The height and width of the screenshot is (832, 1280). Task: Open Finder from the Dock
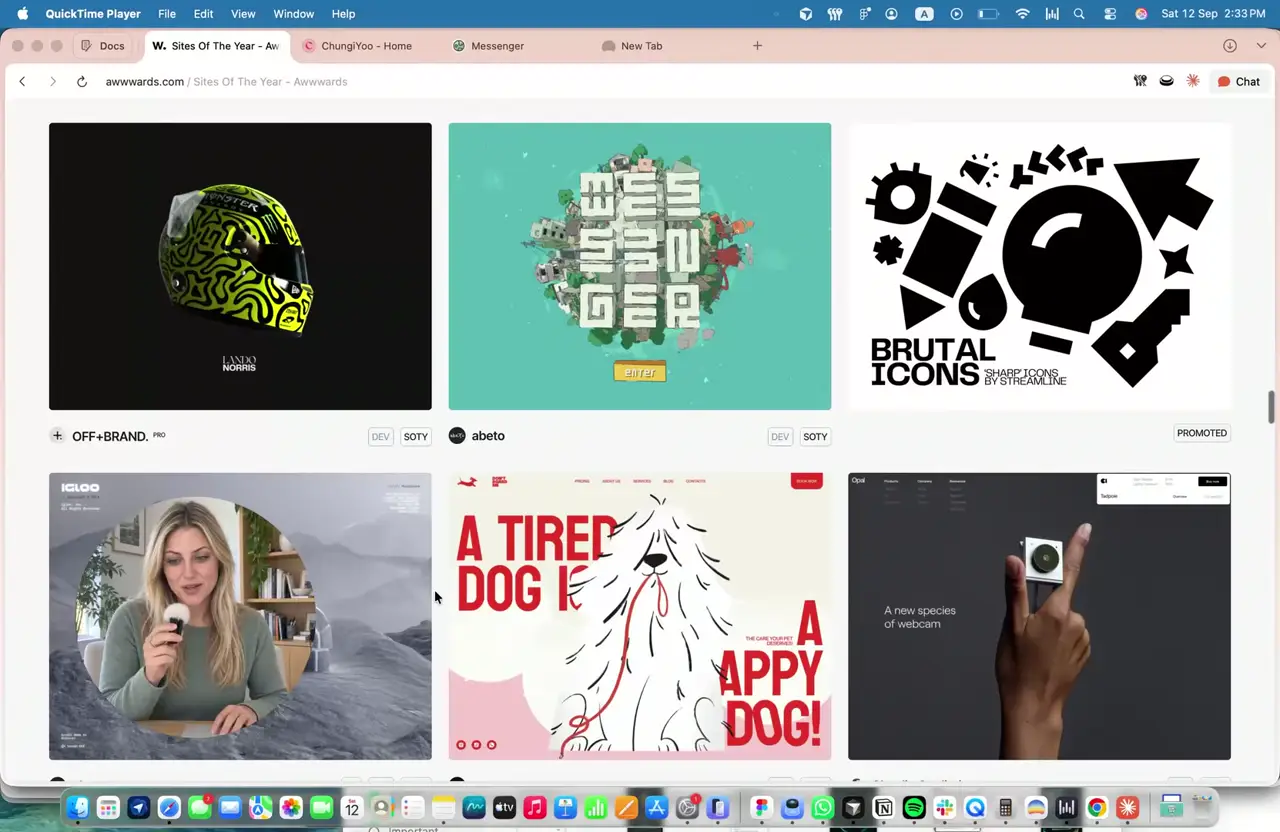(x=78, y=807)
